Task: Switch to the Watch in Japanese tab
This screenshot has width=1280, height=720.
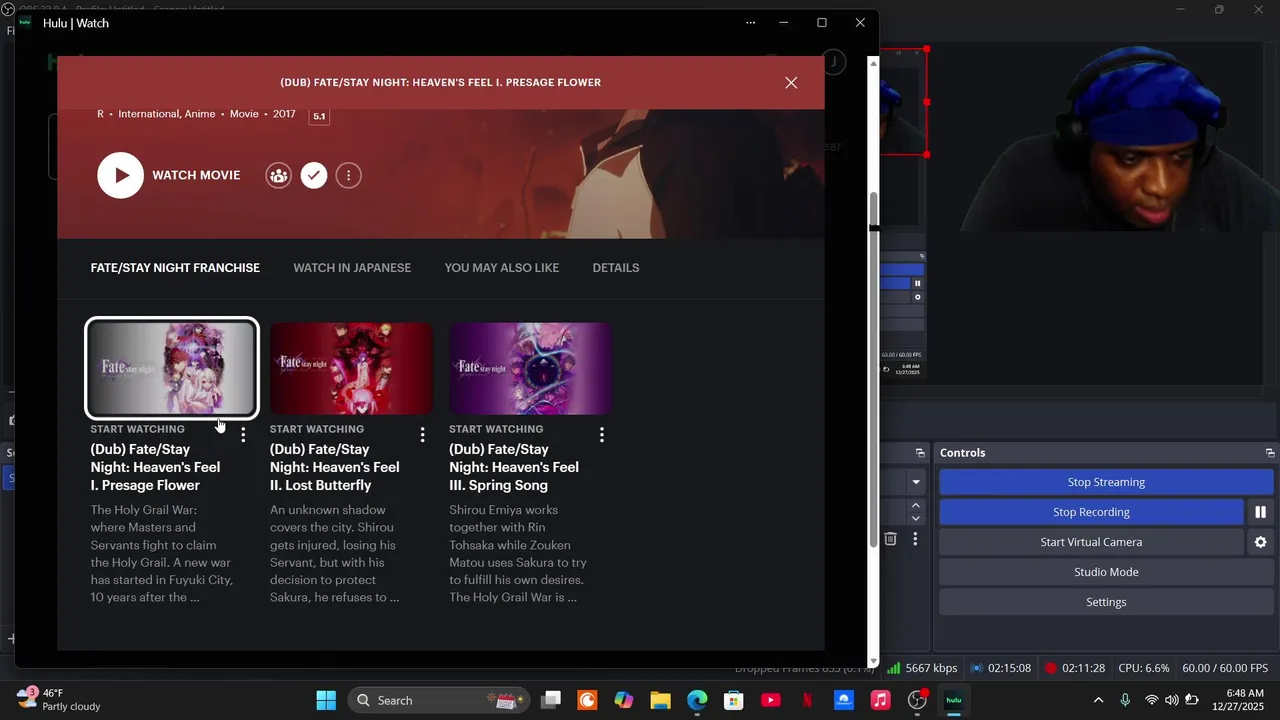Action: [x=352, y=268]
